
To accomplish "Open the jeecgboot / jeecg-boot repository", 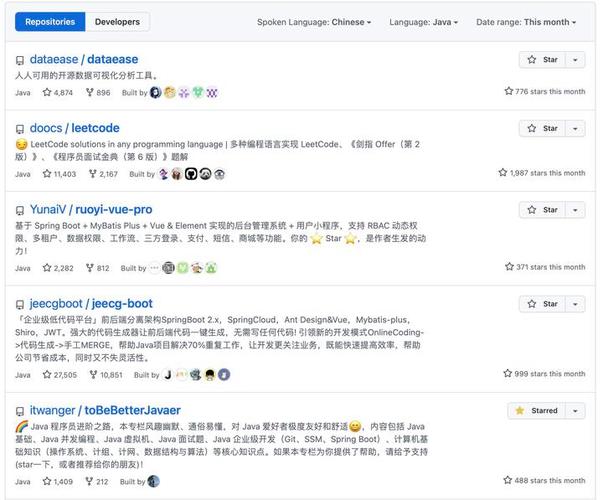I will coord(91,303).
